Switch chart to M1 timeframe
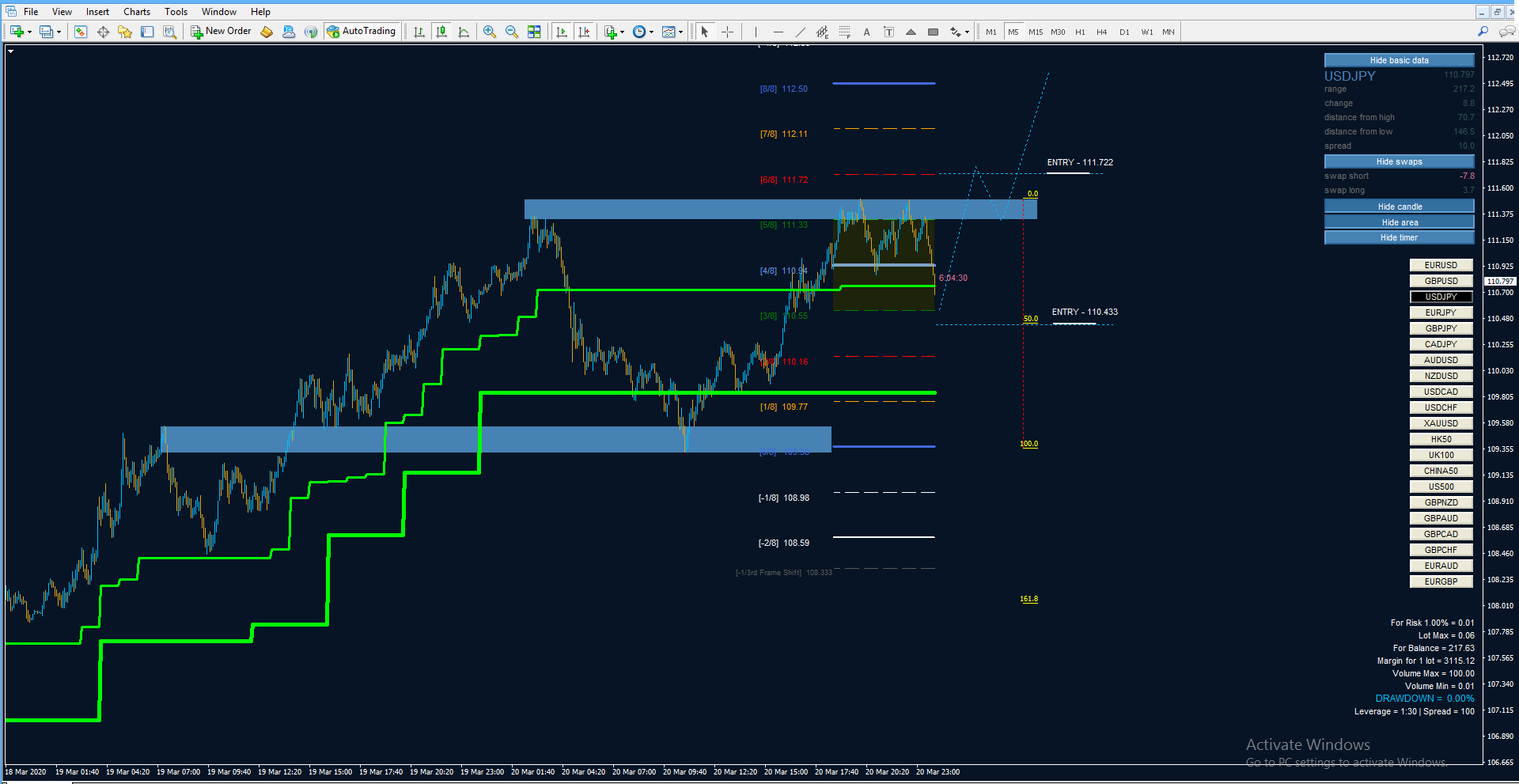 click(x=991, y=32)
